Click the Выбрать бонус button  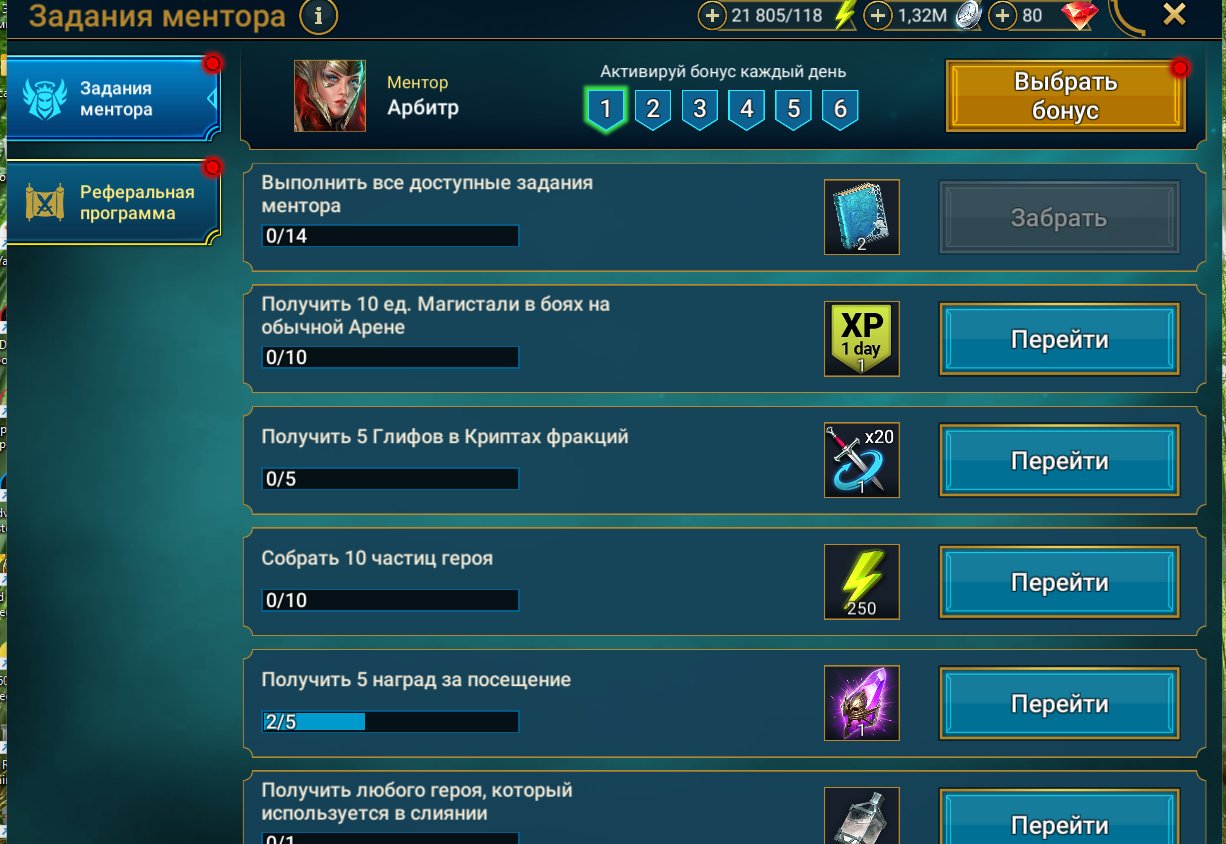coord(1066,96)
